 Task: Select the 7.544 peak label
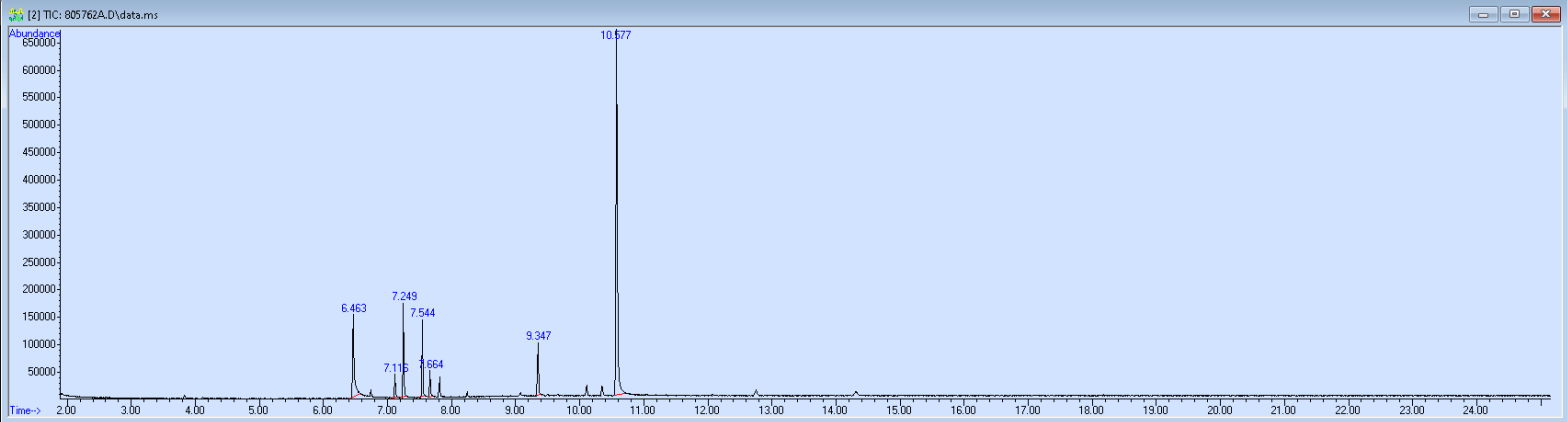click(x=422, y=313)
